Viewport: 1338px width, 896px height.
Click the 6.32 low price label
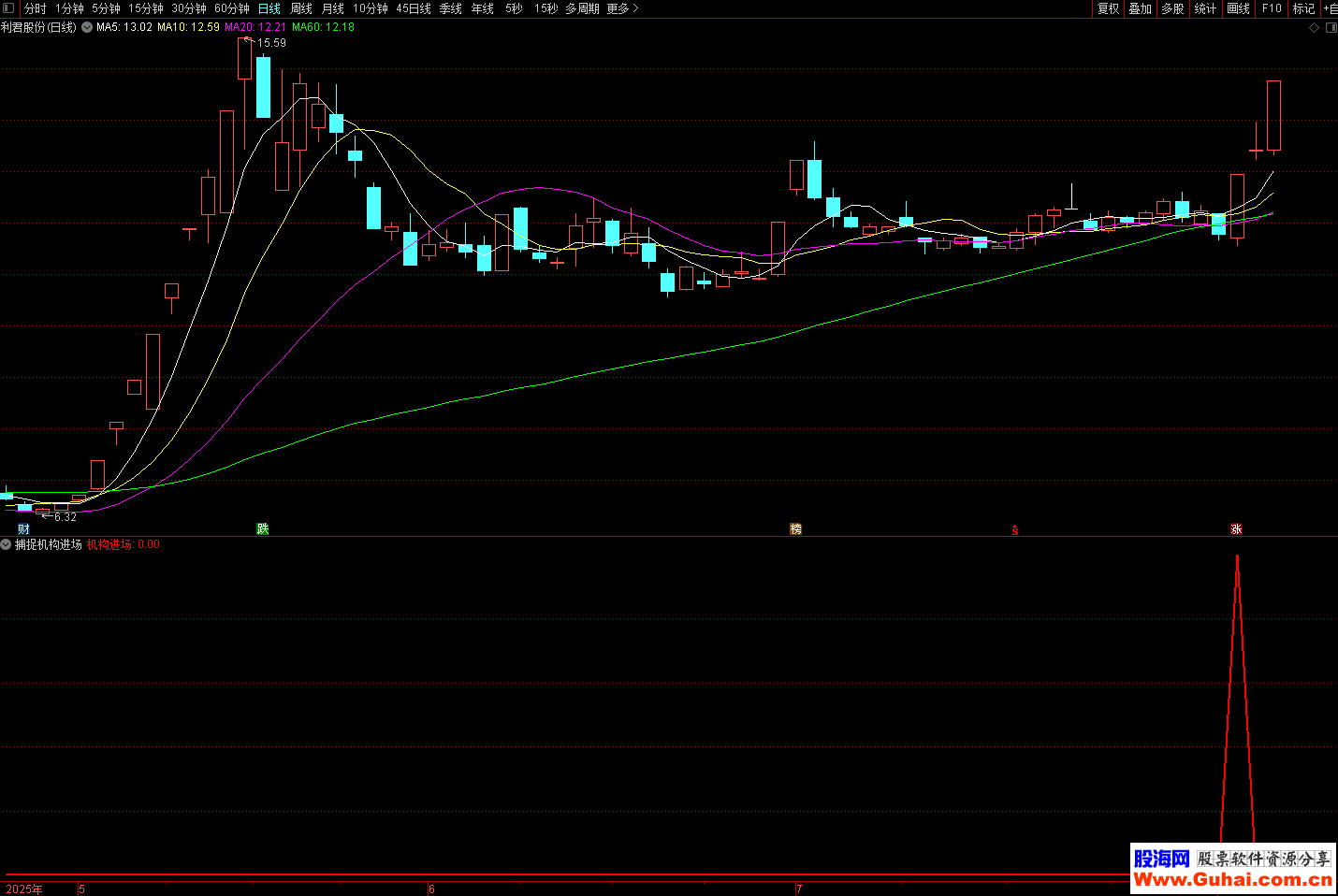[x=65, y=517]
